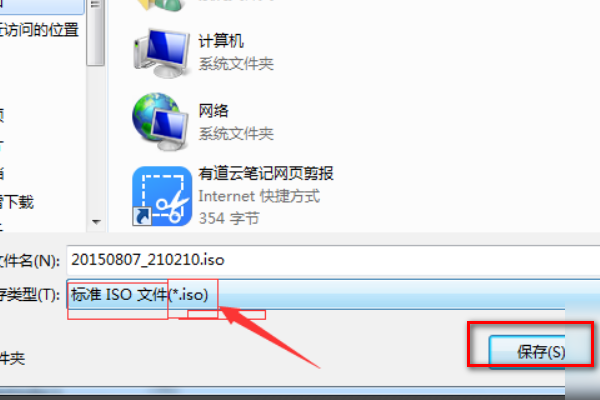Click the 计算机 item name label

tap(221, 41)
